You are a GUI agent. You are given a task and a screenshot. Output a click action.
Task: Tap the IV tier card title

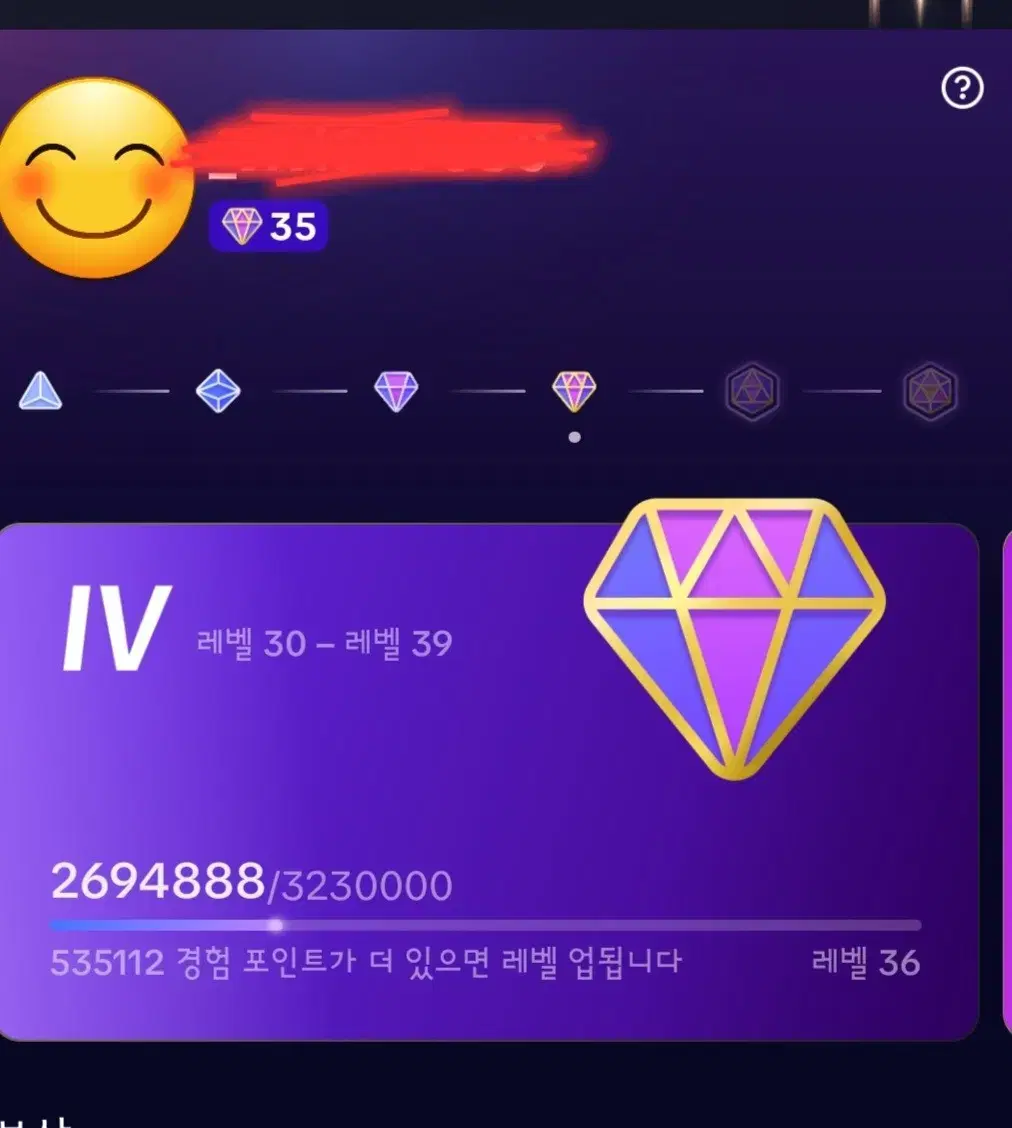[115, 627]
